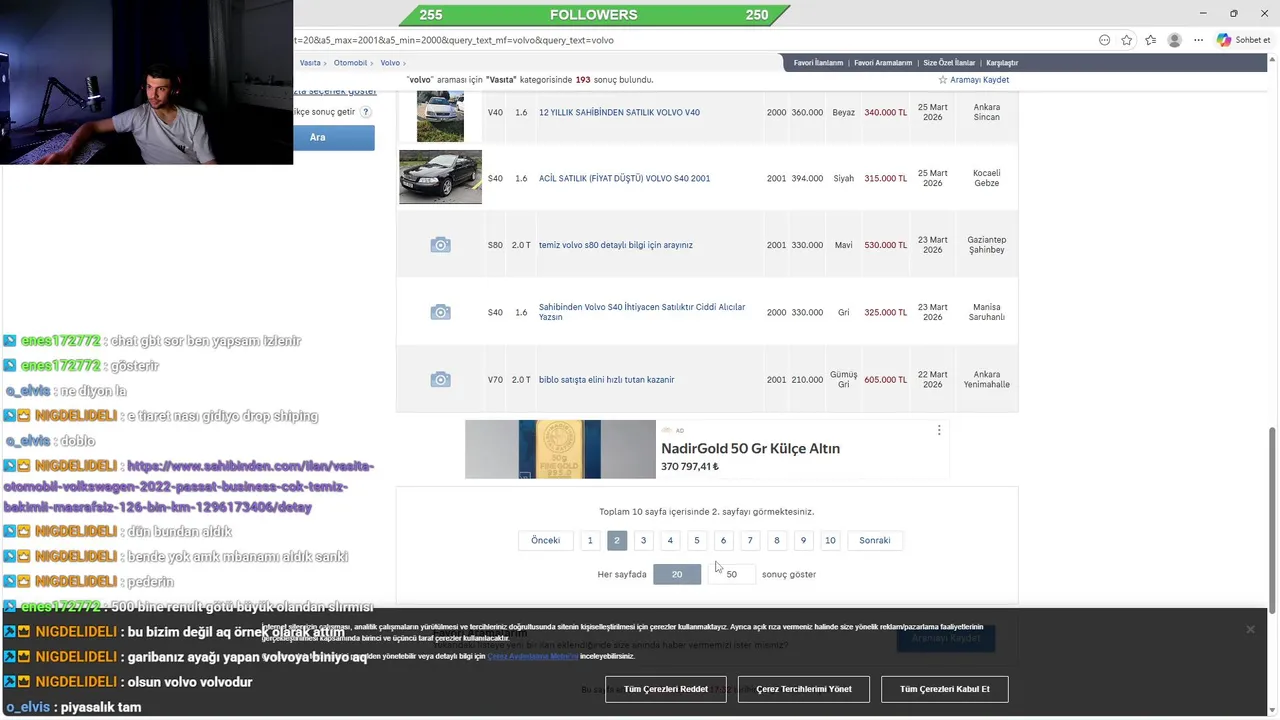Click the page vertical scrollbar

tap(1272, 520)
